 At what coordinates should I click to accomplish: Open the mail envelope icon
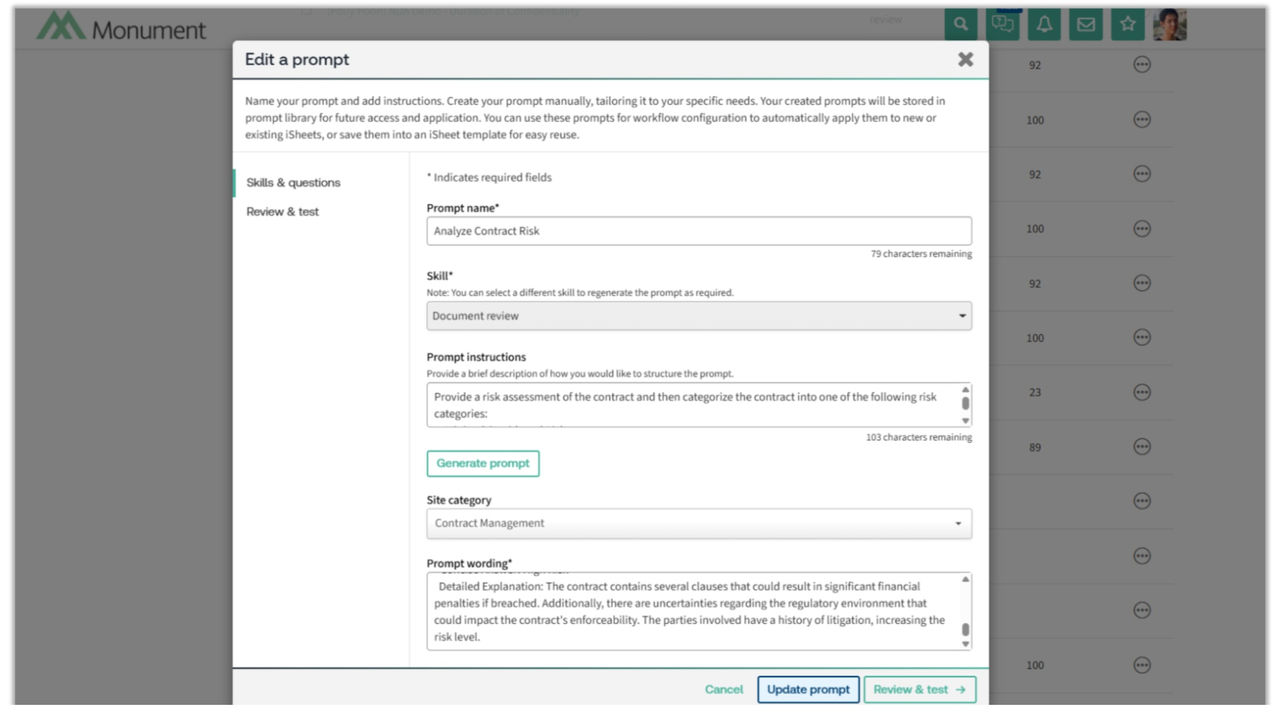pyautogui.click(x=1085, y=25)
